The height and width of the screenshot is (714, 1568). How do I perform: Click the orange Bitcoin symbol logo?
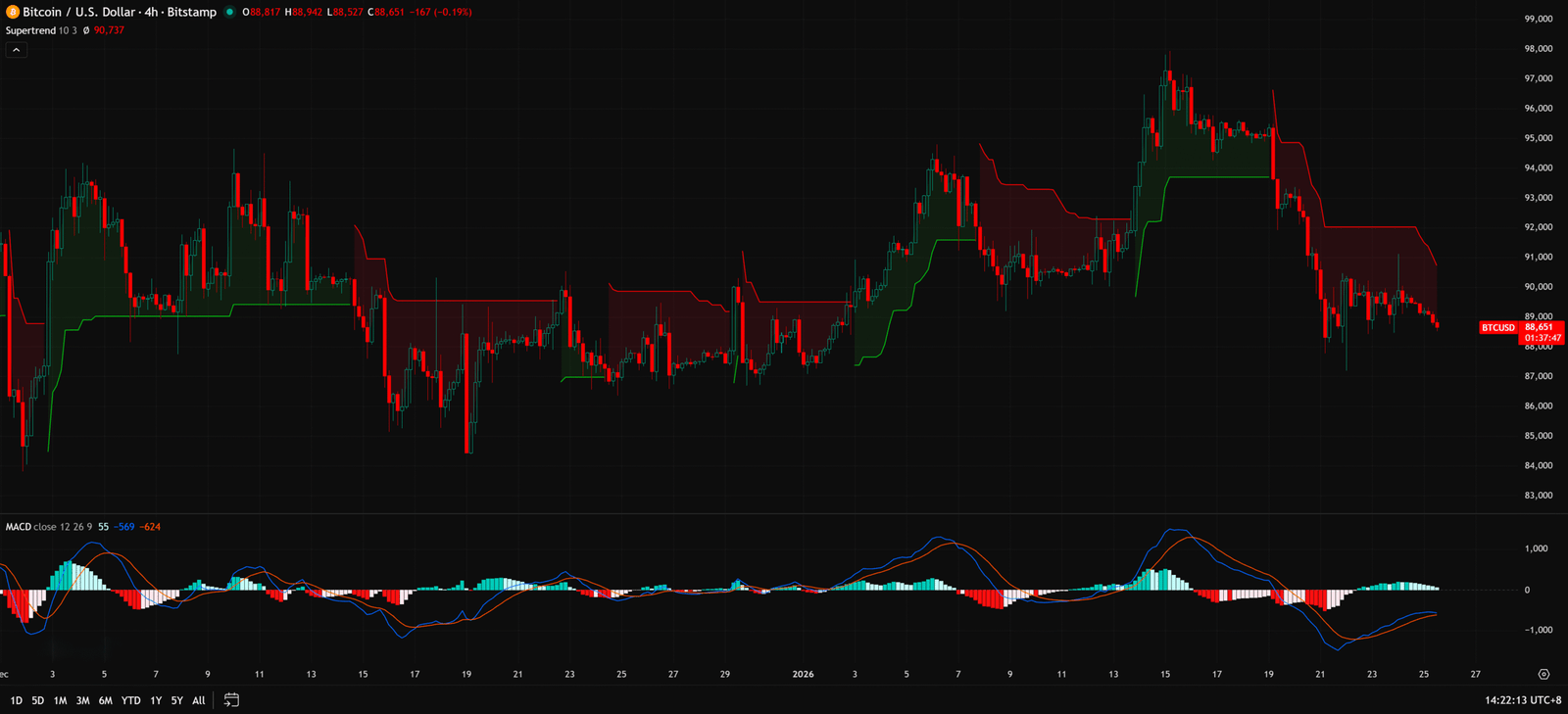(x=13, y=12)
